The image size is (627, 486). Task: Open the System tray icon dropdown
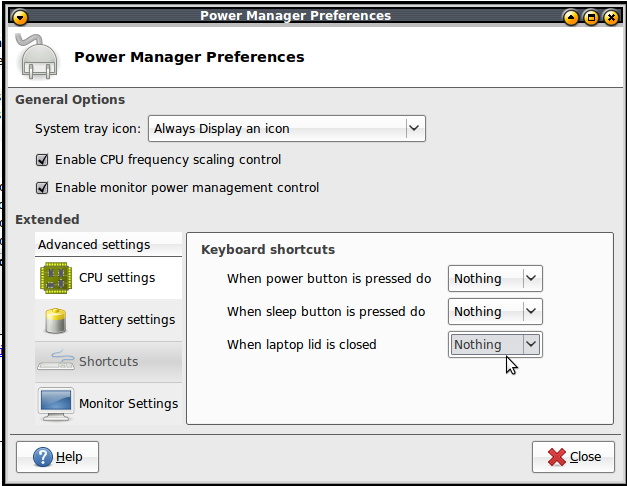286,128
